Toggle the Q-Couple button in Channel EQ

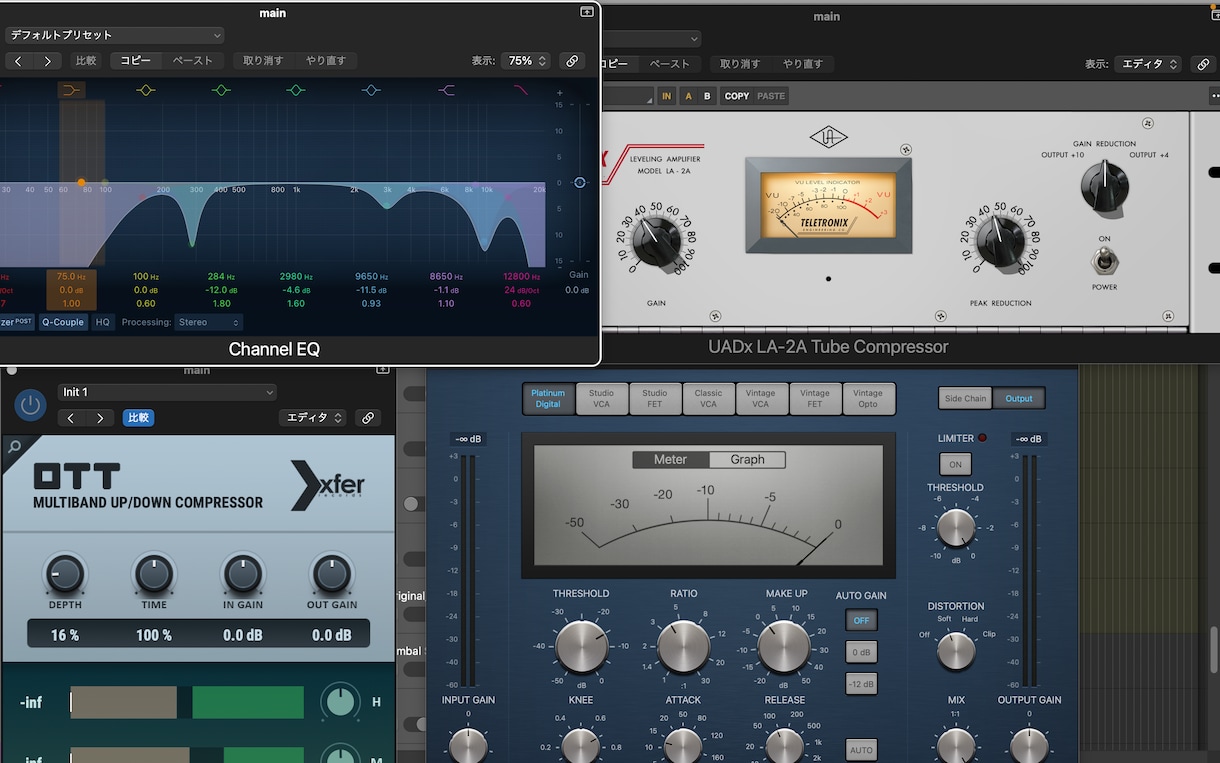(x=63, y=322)
